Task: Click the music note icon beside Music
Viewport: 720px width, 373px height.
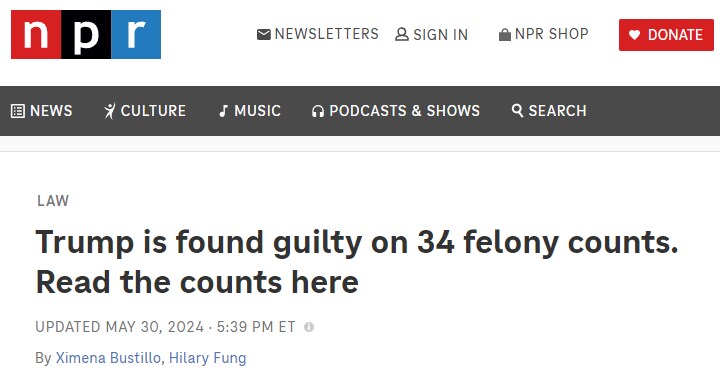Action: pos(224,111)
